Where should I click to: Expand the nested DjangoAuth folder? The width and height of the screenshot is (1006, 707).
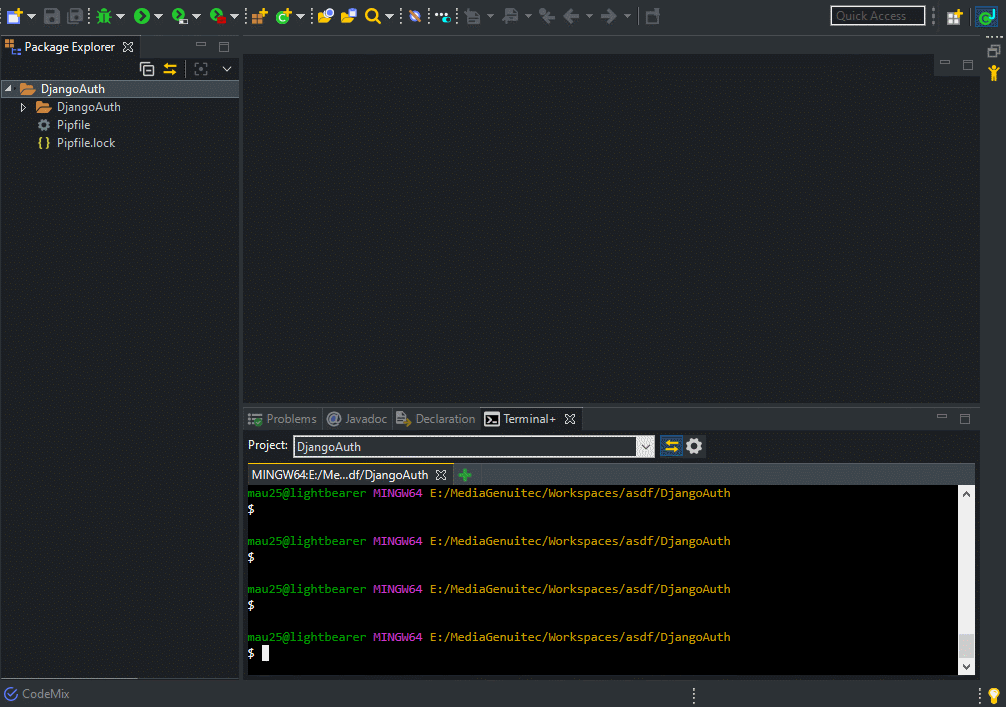pyautogui.click(x=24, y=107)
